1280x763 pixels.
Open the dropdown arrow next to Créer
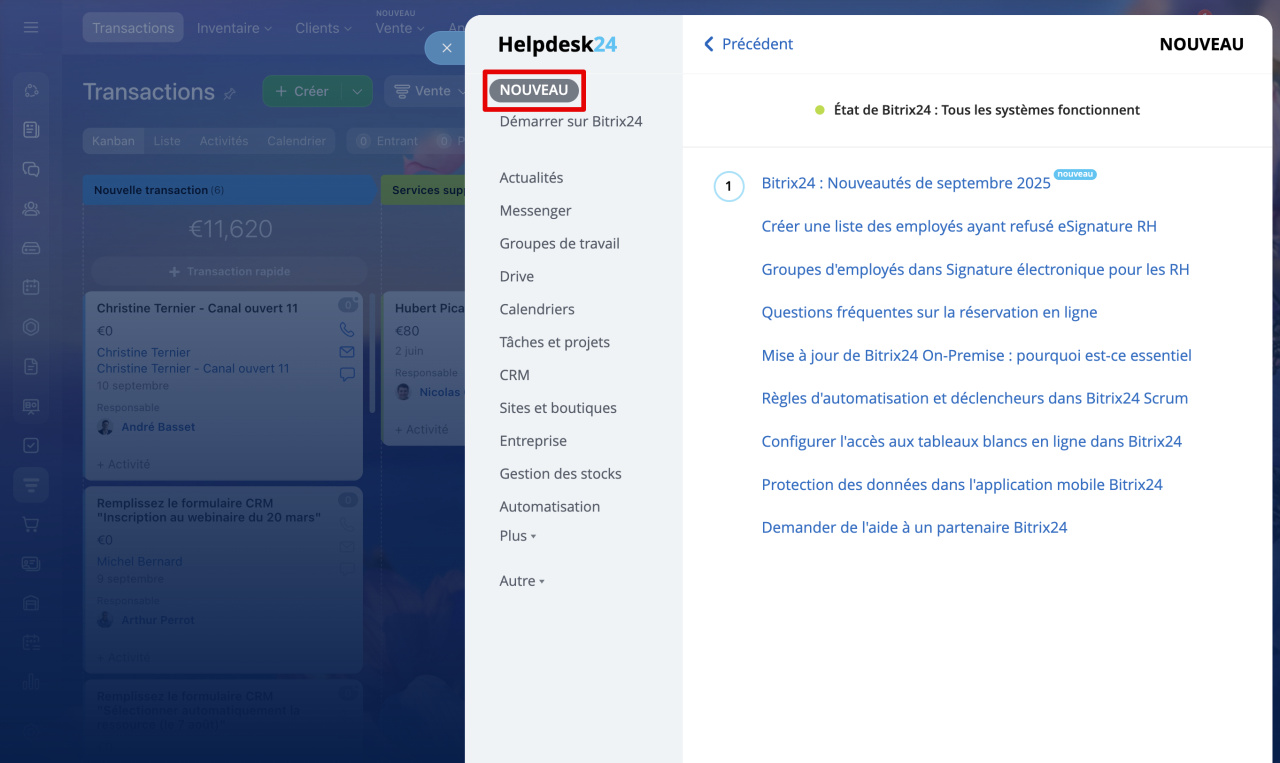point(357,91)
